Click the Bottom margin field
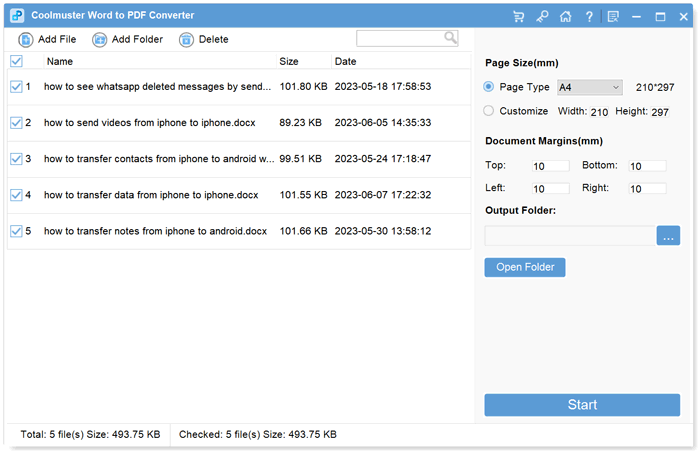 click(647, 166)
